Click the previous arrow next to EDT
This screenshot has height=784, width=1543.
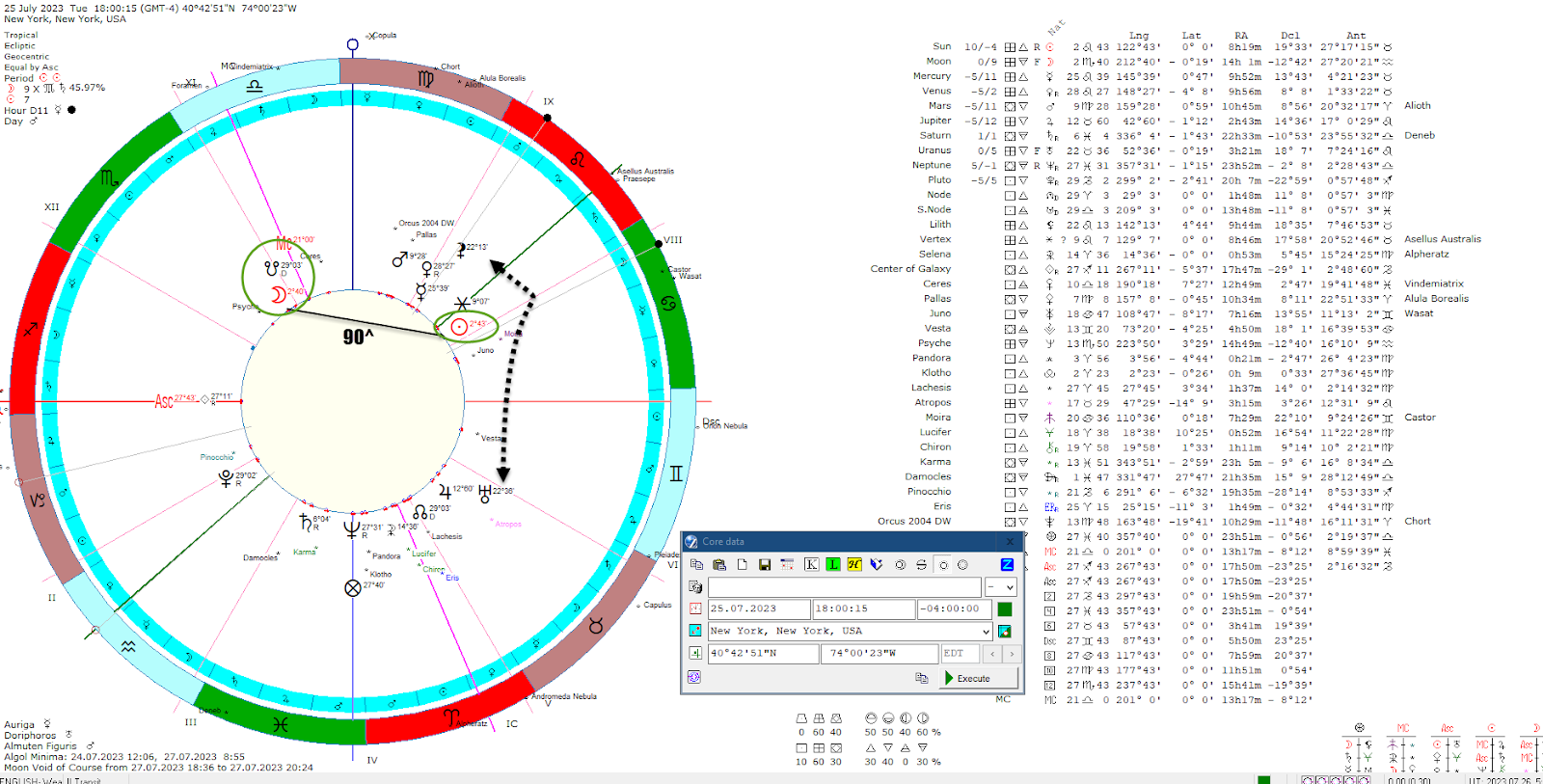click(x=992, y=653)
